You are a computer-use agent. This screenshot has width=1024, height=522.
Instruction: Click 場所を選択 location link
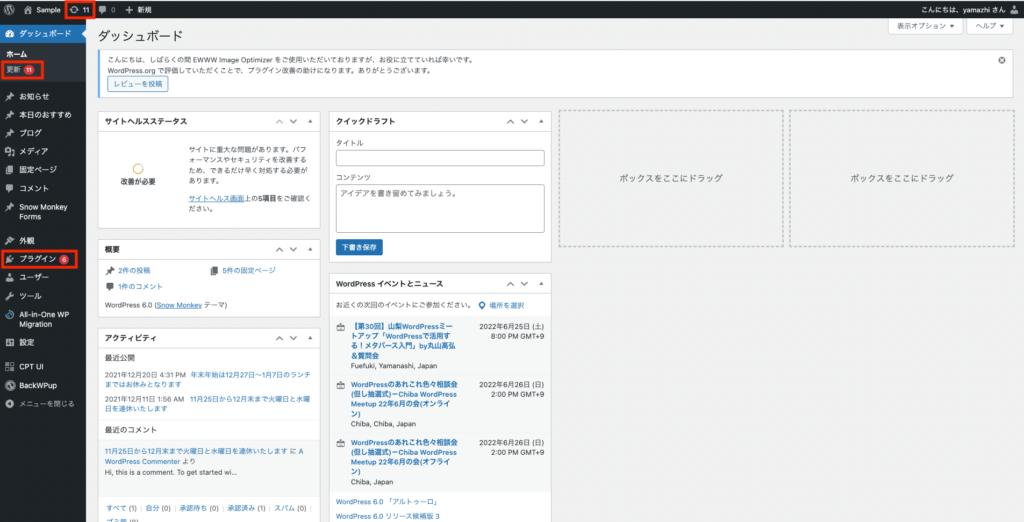click(x=506, y=306)
